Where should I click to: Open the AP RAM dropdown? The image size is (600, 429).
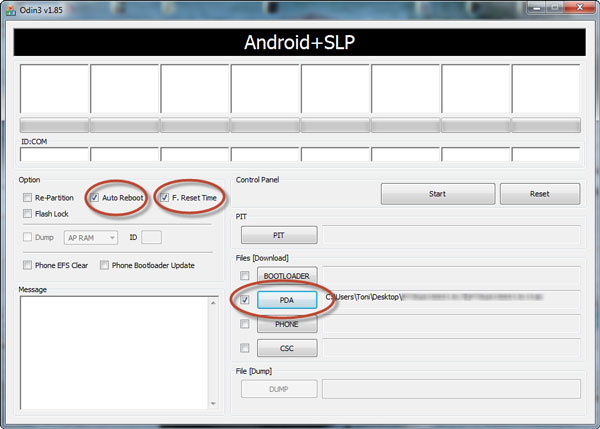coord(90,238)
